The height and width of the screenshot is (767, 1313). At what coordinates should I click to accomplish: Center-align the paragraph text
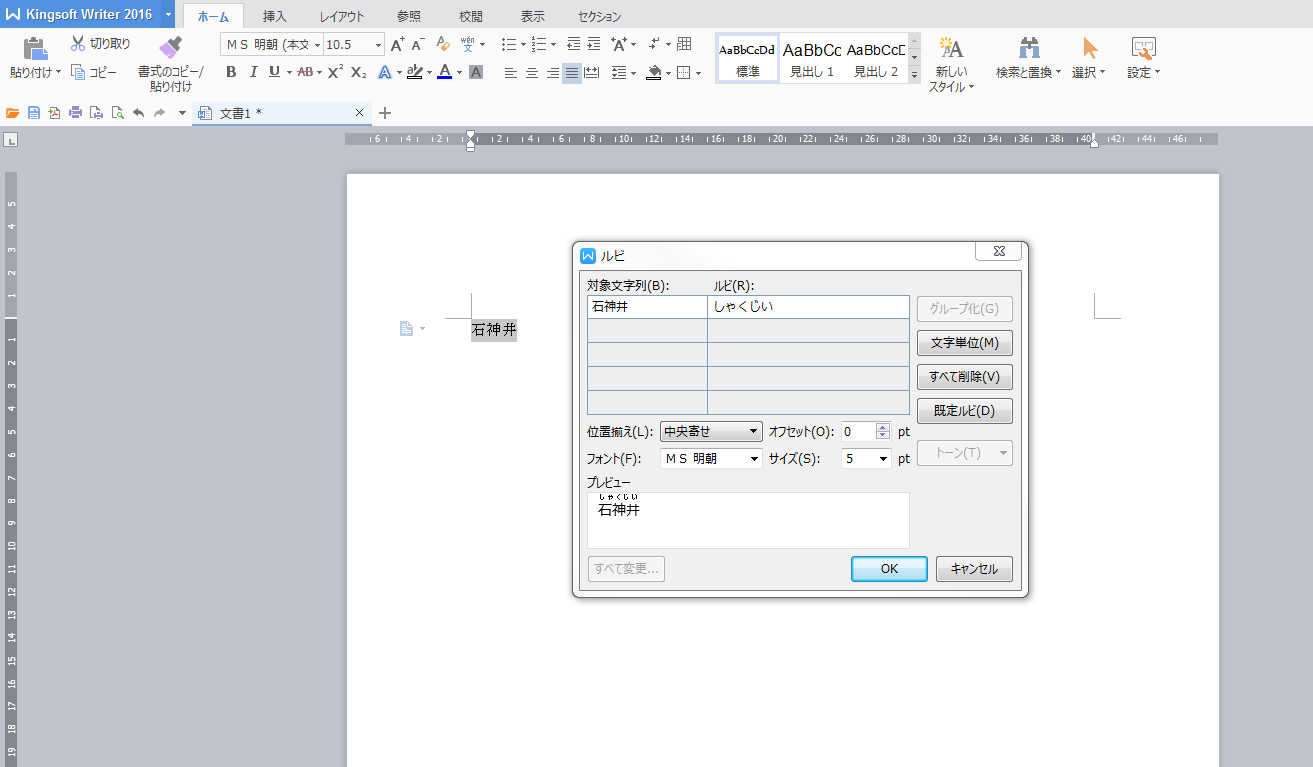click(531, 72)
